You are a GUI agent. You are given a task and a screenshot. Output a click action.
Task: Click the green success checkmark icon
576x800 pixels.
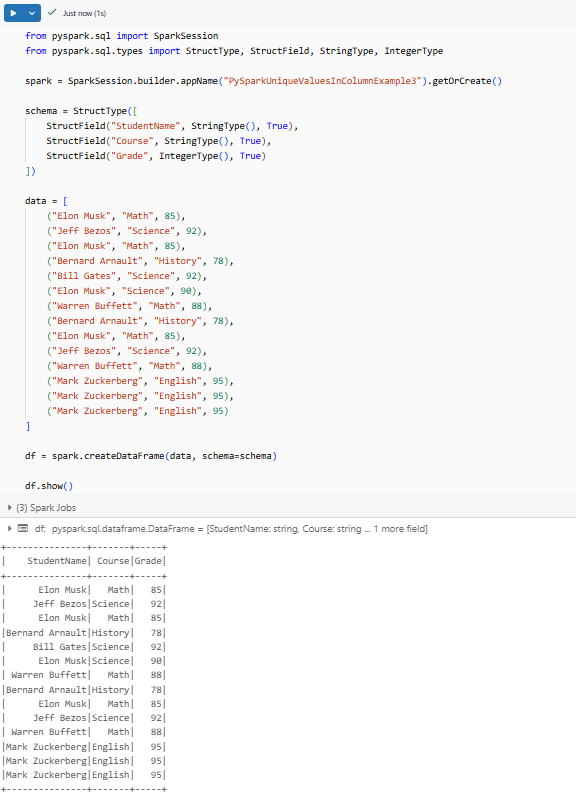[52, 12]
